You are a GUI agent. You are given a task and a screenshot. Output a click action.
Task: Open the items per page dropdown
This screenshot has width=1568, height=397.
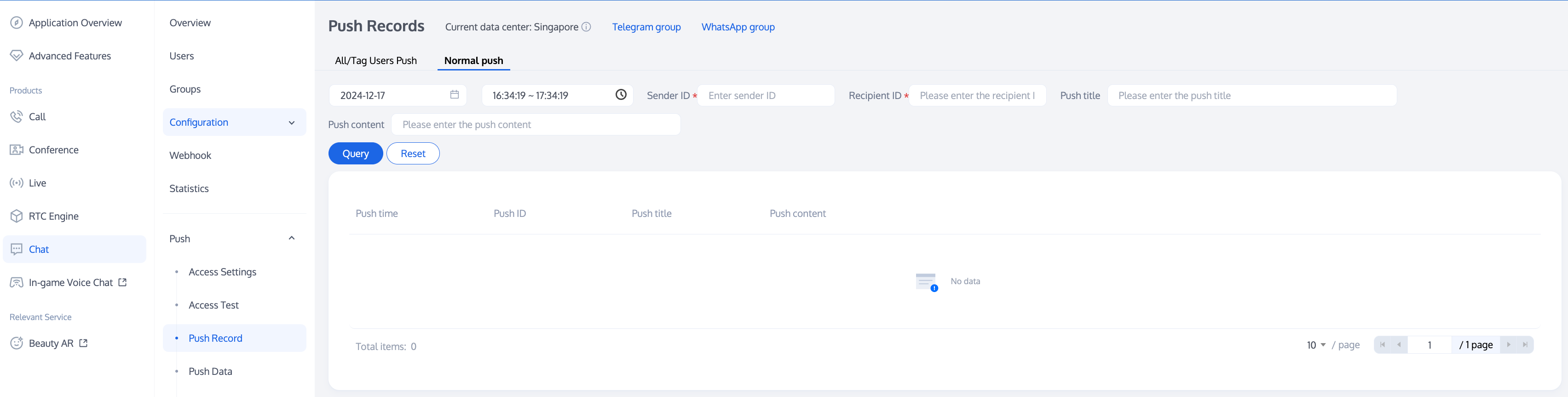1316,344
